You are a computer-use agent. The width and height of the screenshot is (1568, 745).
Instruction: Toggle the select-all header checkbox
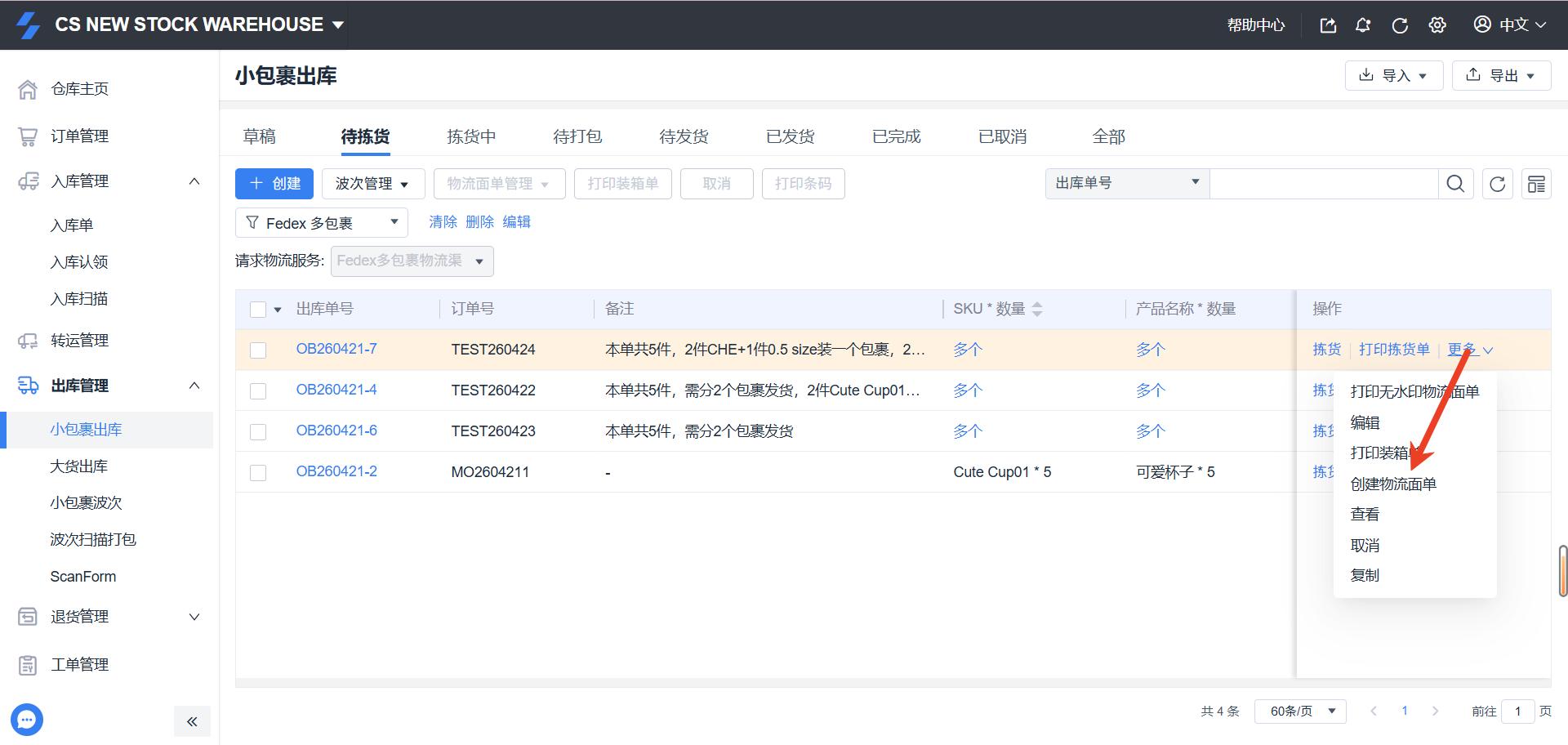pyautogui.click(x=258, y=310)
